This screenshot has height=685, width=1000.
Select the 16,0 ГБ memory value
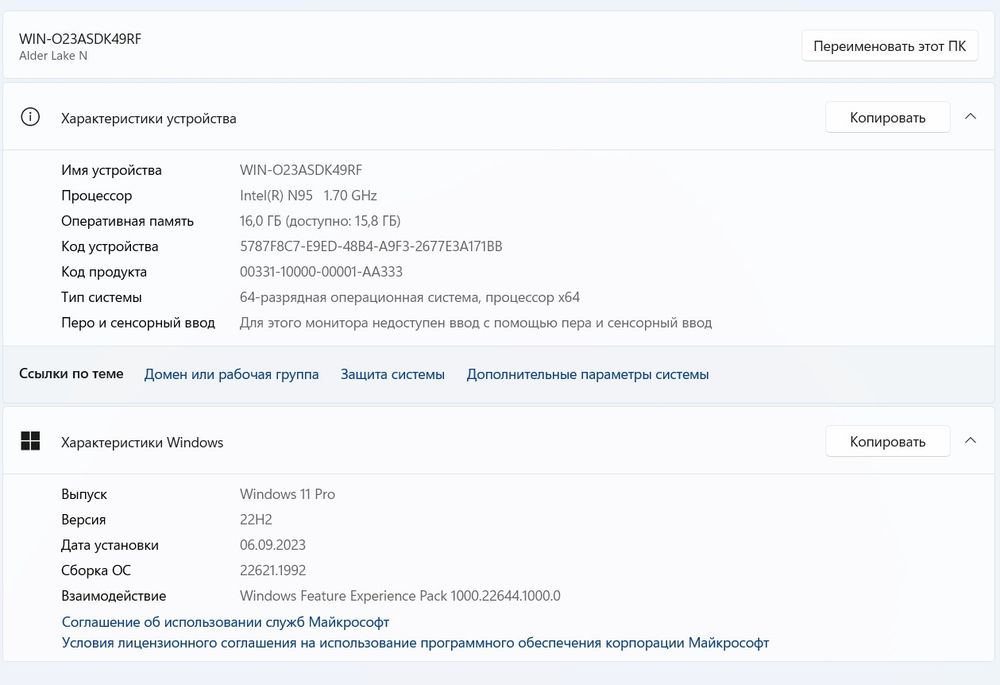[320, 221]
